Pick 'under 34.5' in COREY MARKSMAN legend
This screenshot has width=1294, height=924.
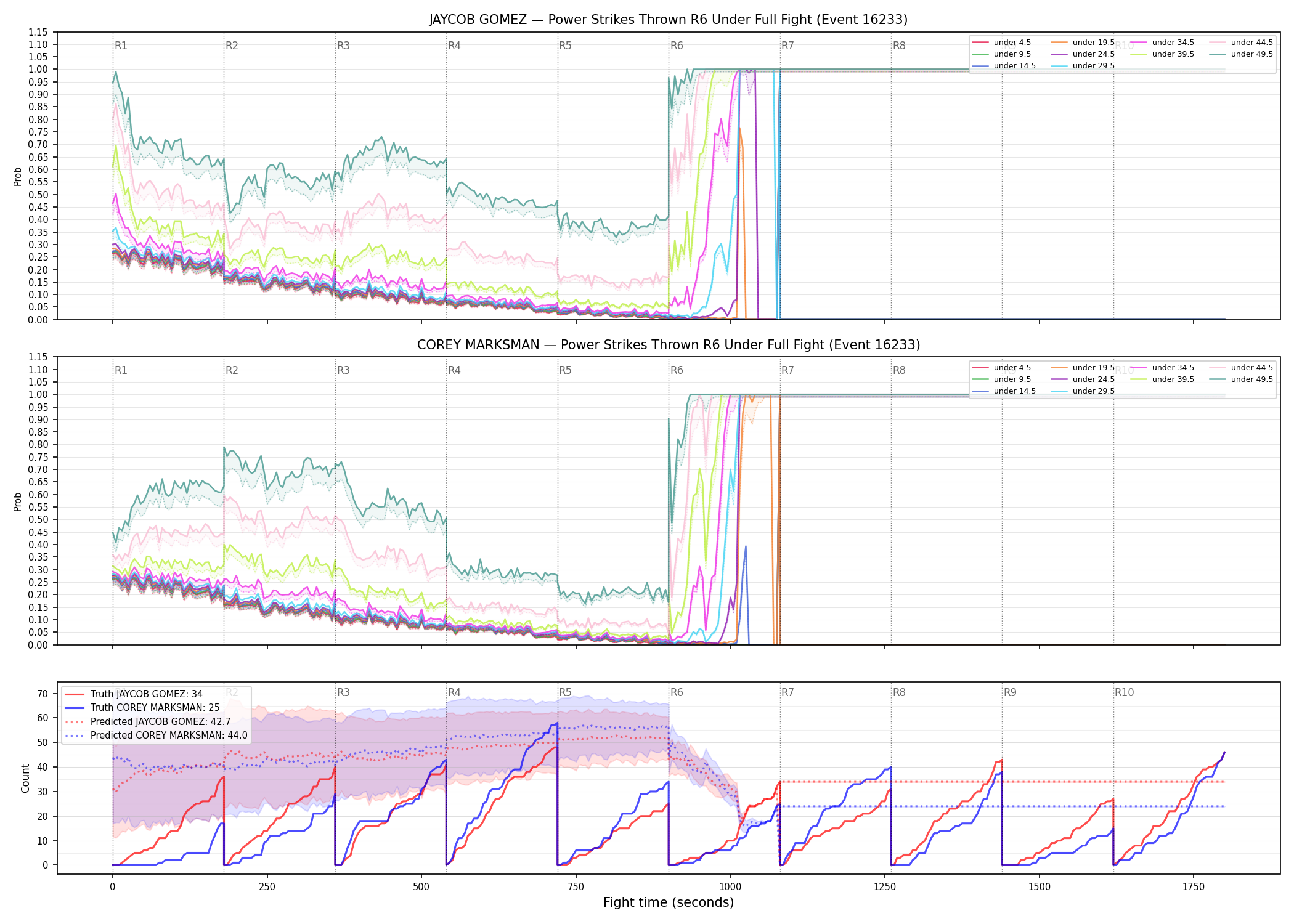click(1162, 368)
